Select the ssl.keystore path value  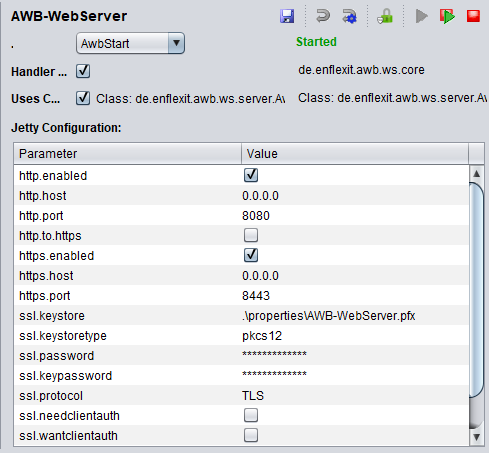(x=329, y=316)
